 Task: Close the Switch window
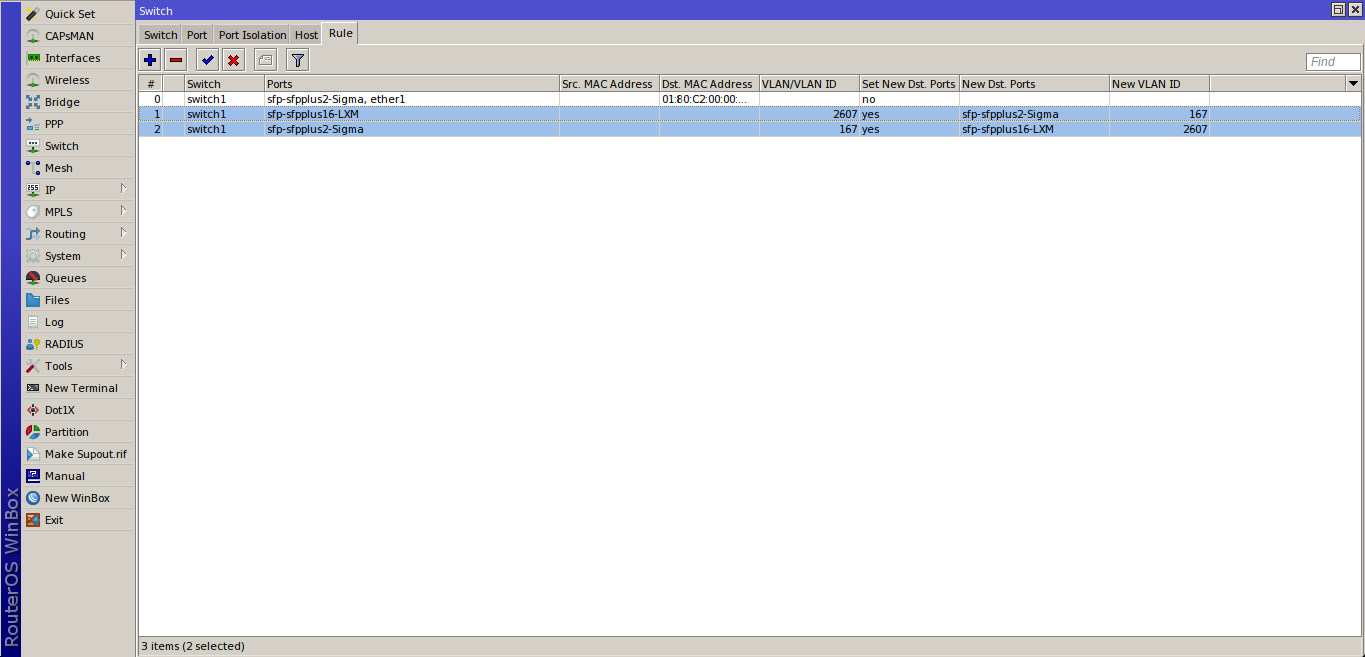pos(1354,10)
